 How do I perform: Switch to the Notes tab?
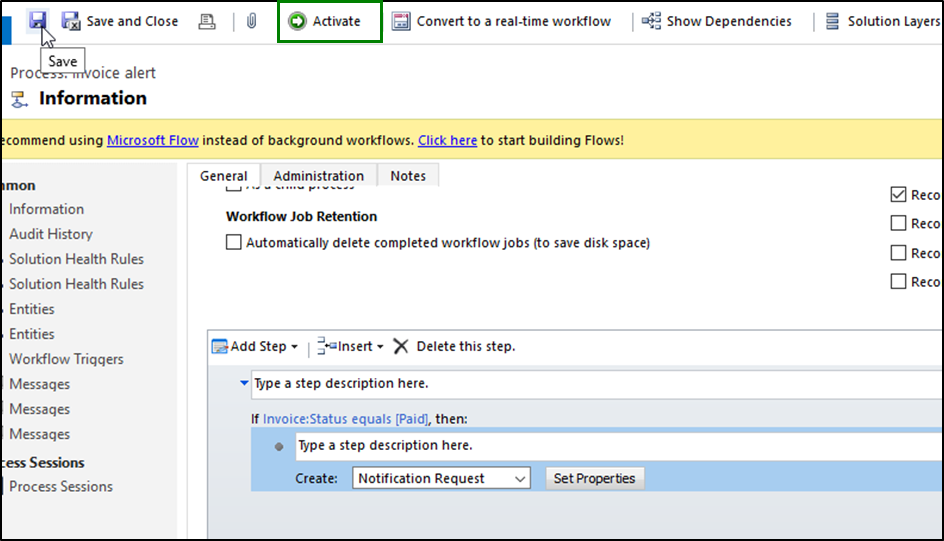[408, 176]
